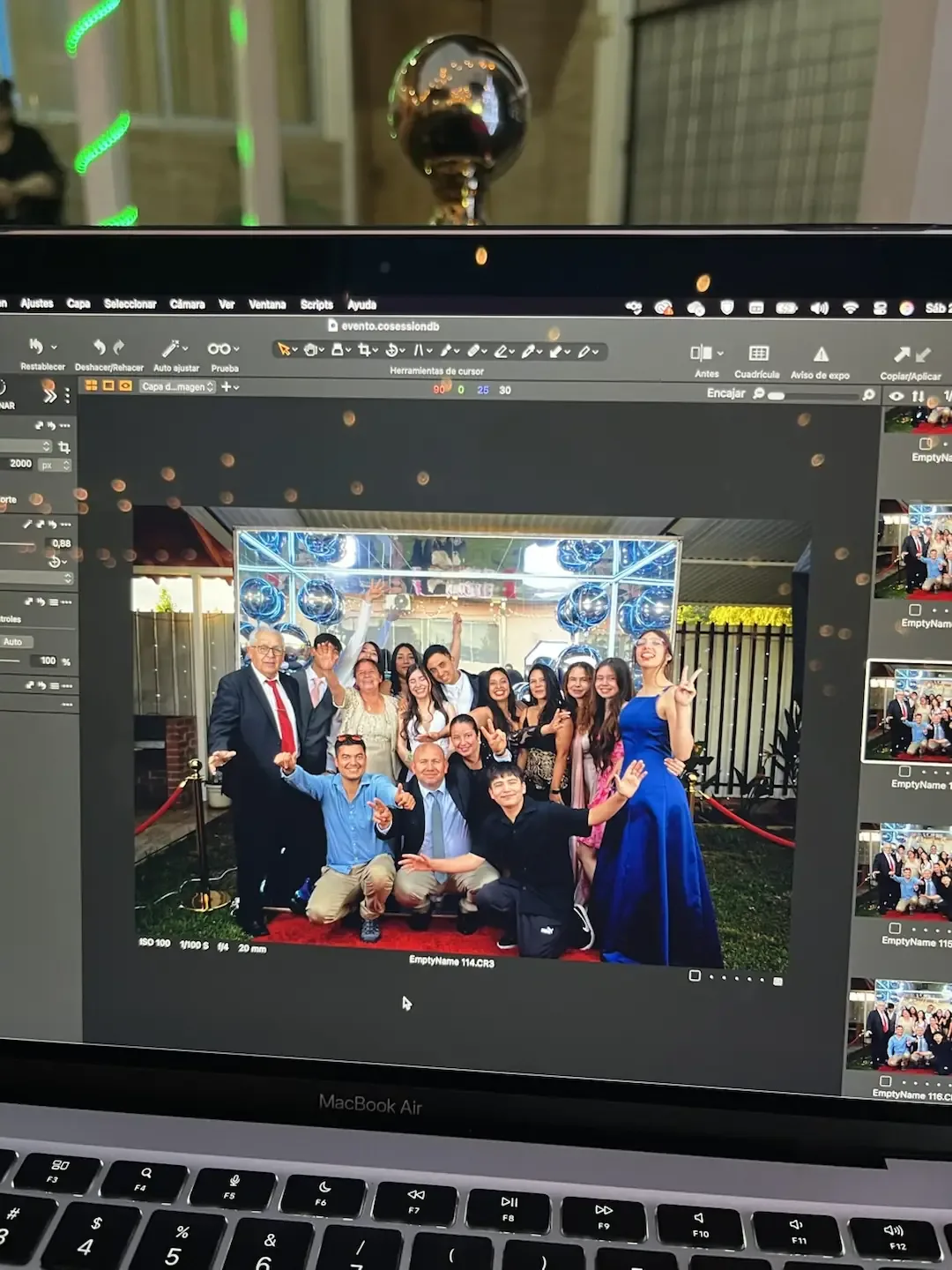Open the Capa menu
The height and width of the screenshot is (1270, 952).
click(x=78, y=303)
